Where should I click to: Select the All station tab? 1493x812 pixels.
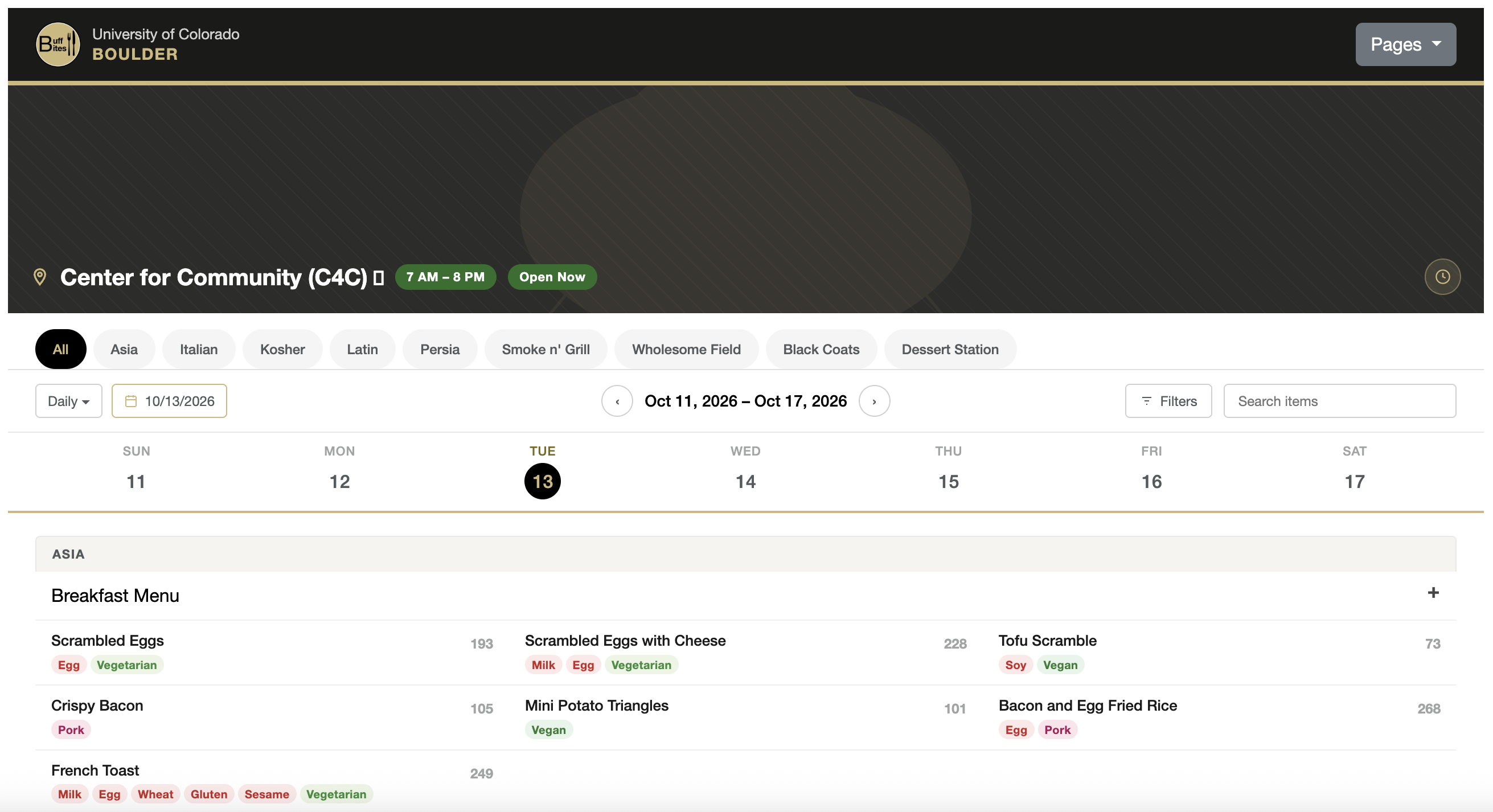(61, 350)
